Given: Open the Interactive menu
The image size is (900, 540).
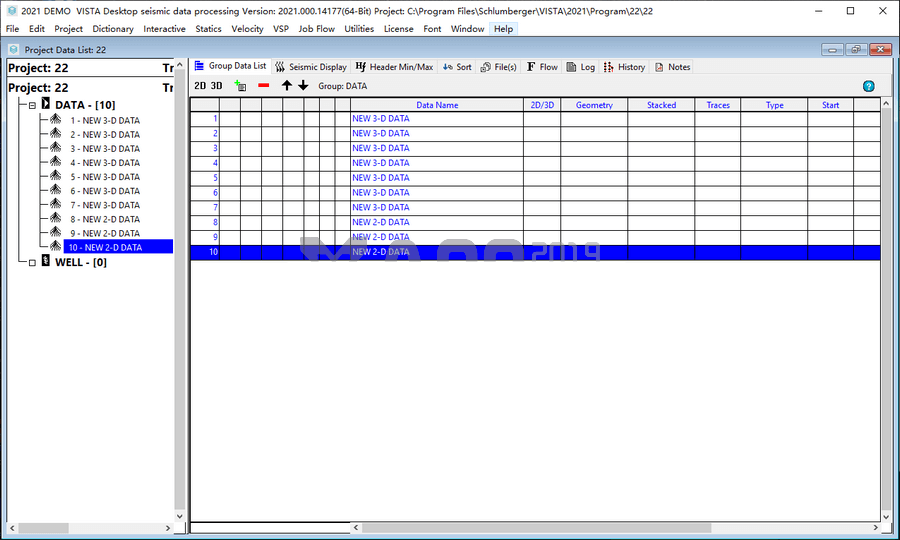Looking at the screenshot, I should [164, 29].
